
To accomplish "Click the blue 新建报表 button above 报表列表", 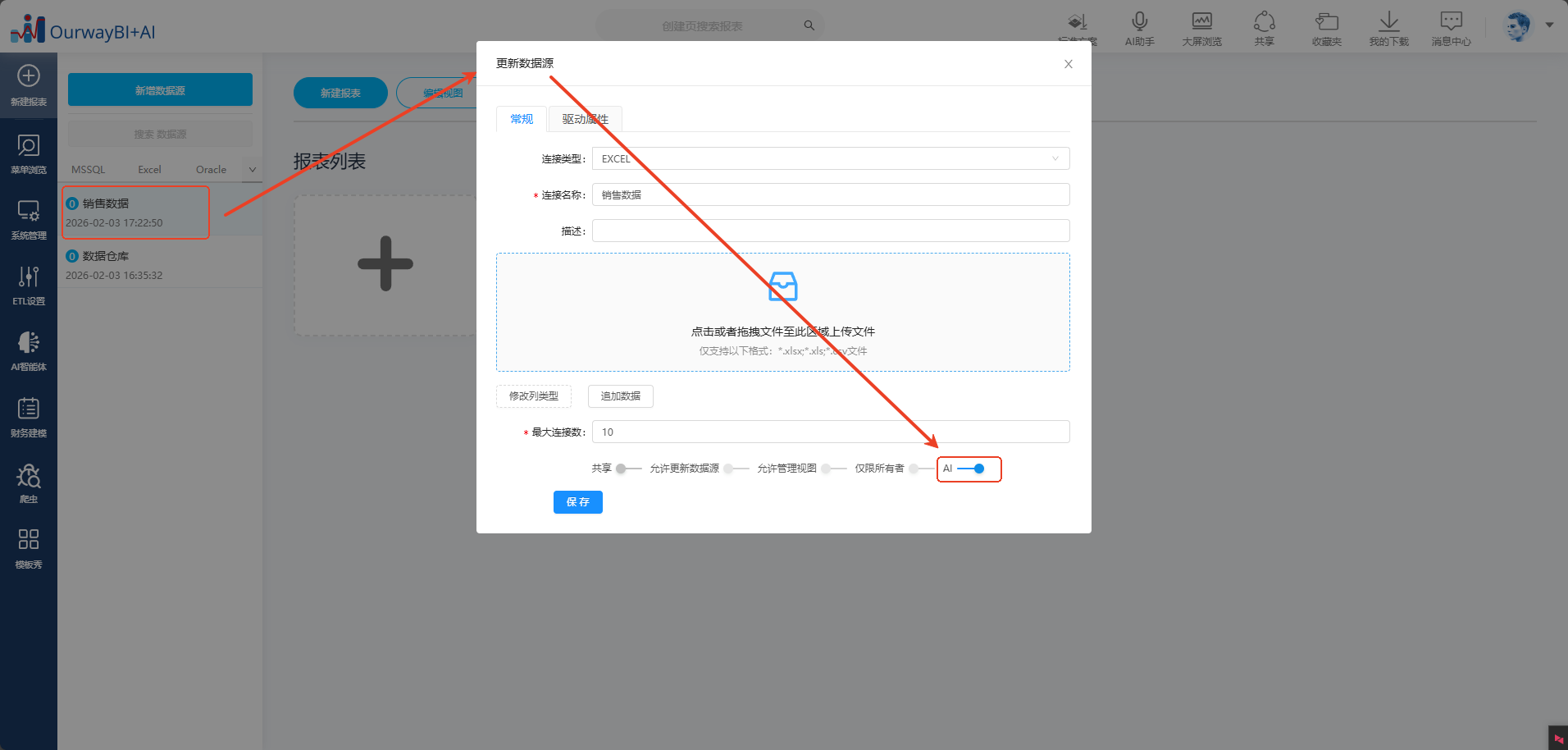I will point(340,93).
